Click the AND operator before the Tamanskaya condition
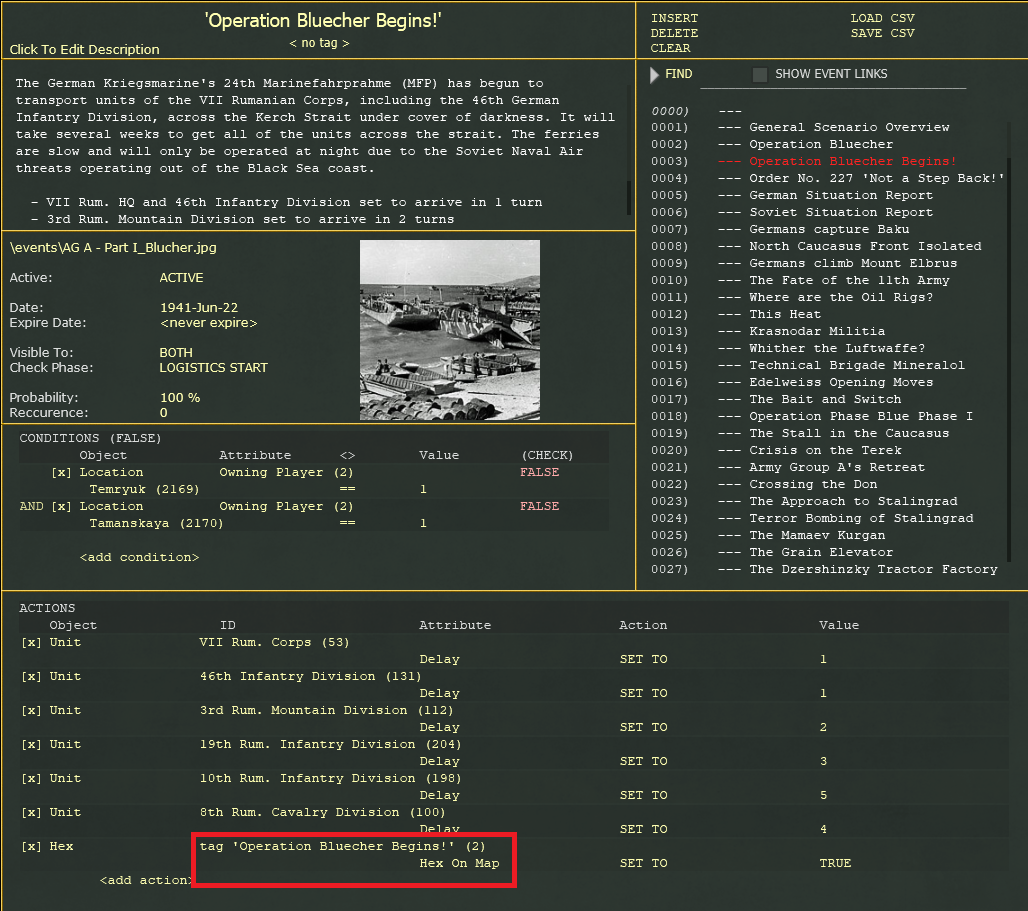 click(x=31, y=507)
